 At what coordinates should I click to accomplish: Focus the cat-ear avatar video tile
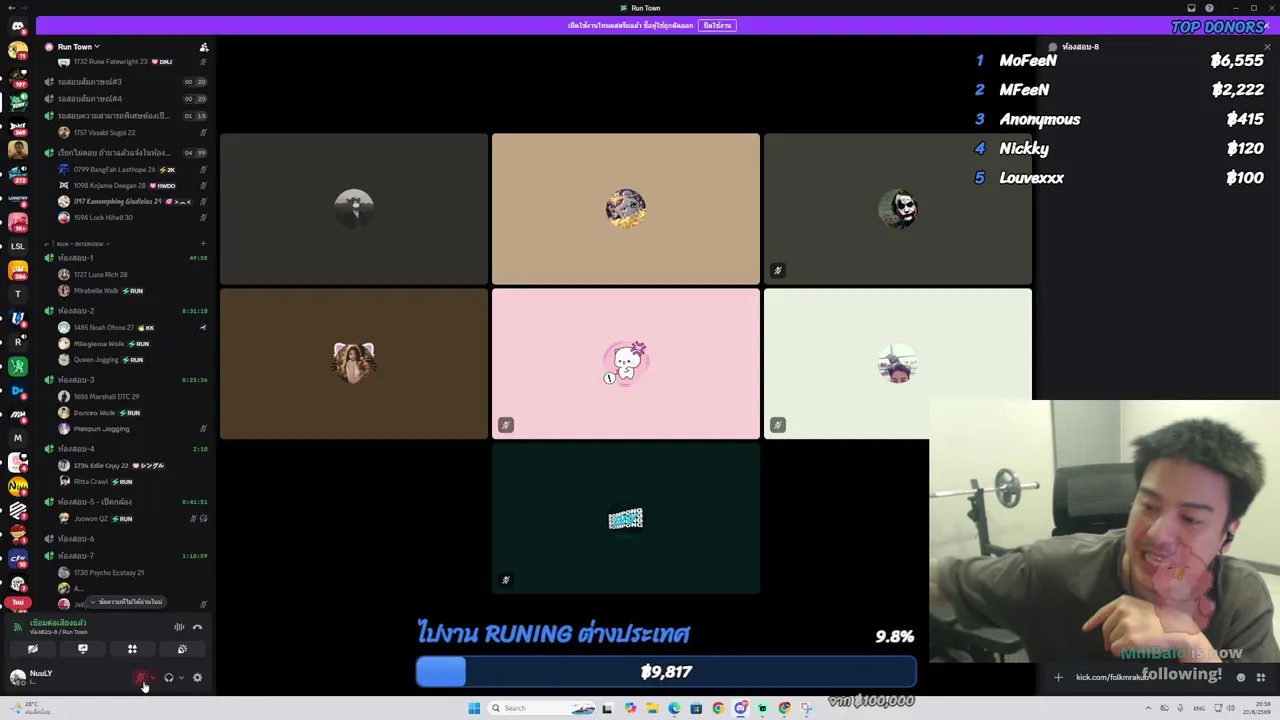pos(354,364)
